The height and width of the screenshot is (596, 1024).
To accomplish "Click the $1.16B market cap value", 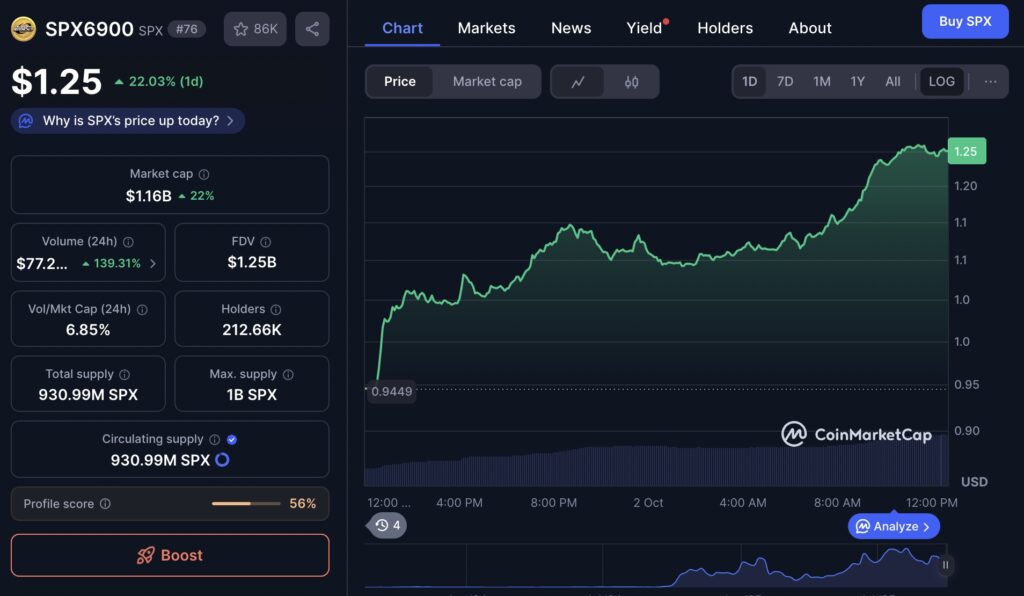I will pyautogui.click(x=148, y=196).
